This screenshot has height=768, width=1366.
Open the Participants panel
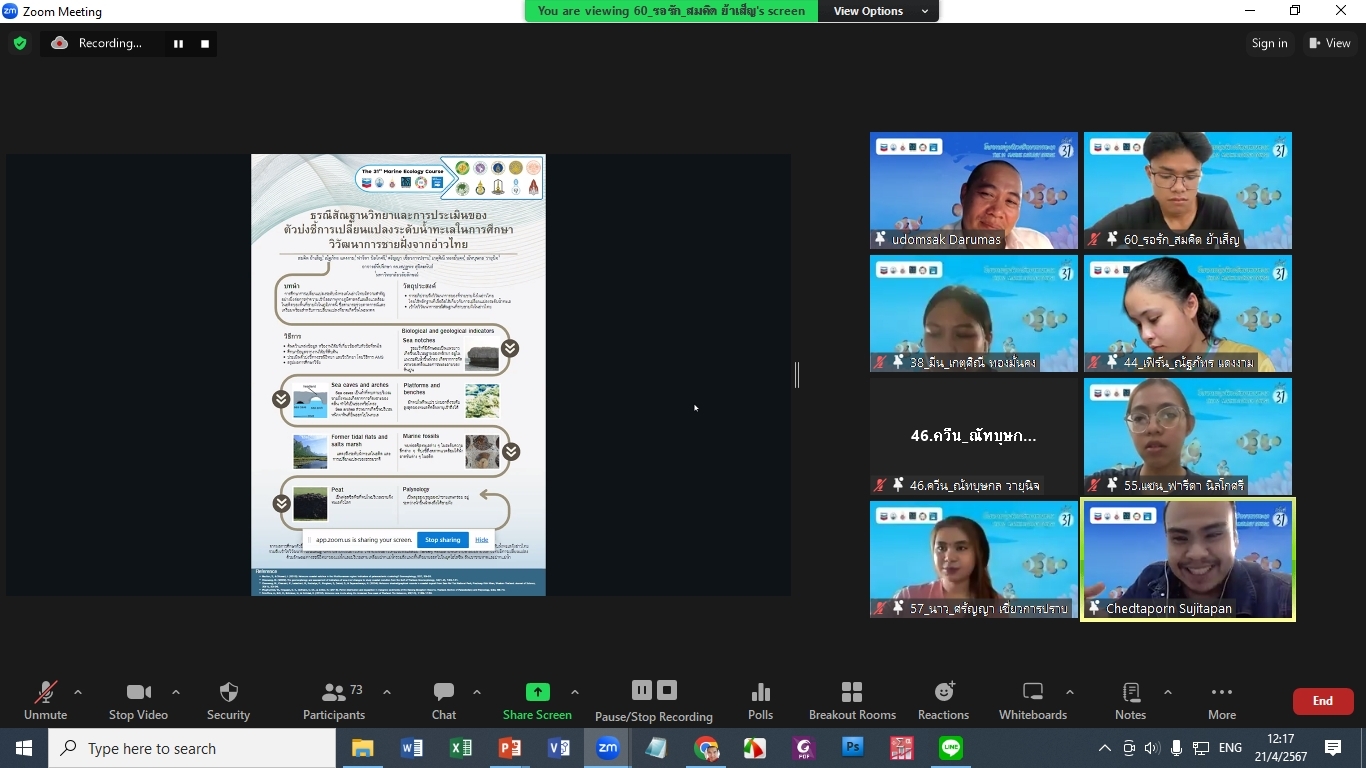coord(334,700)
